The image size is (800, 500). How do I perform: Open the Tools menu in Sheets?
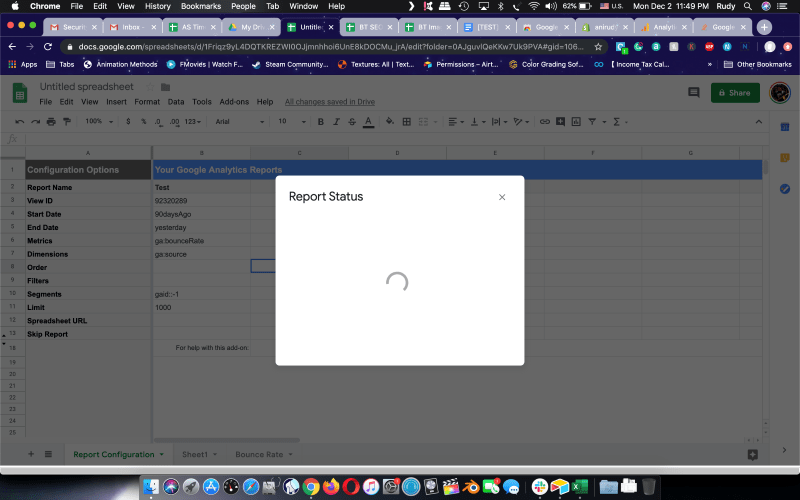[x=202, y=102]
